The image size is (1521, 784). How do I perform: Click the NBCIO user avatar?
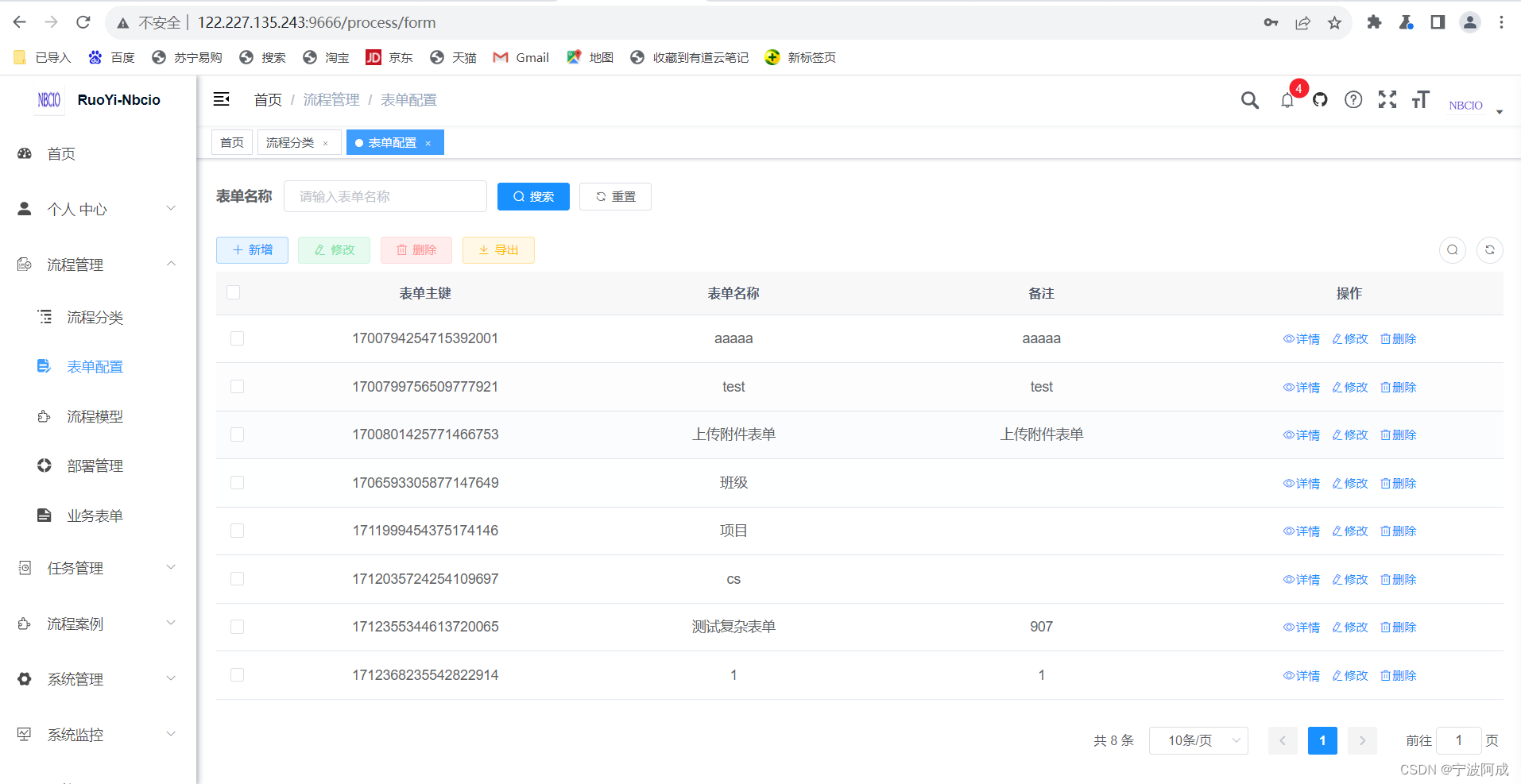(1465, 105)
